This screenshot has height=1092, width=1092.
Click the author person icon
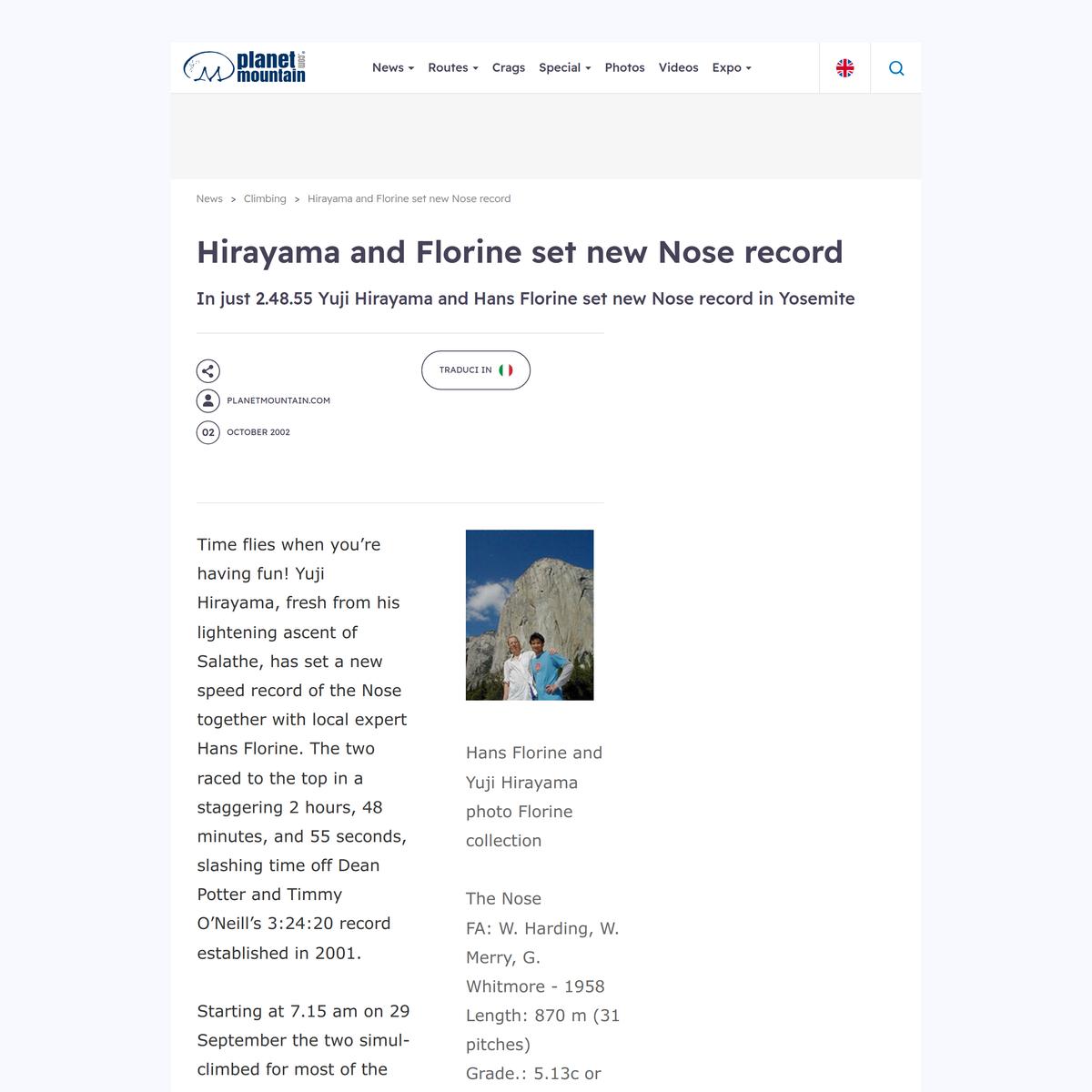[x=208, y=400]
